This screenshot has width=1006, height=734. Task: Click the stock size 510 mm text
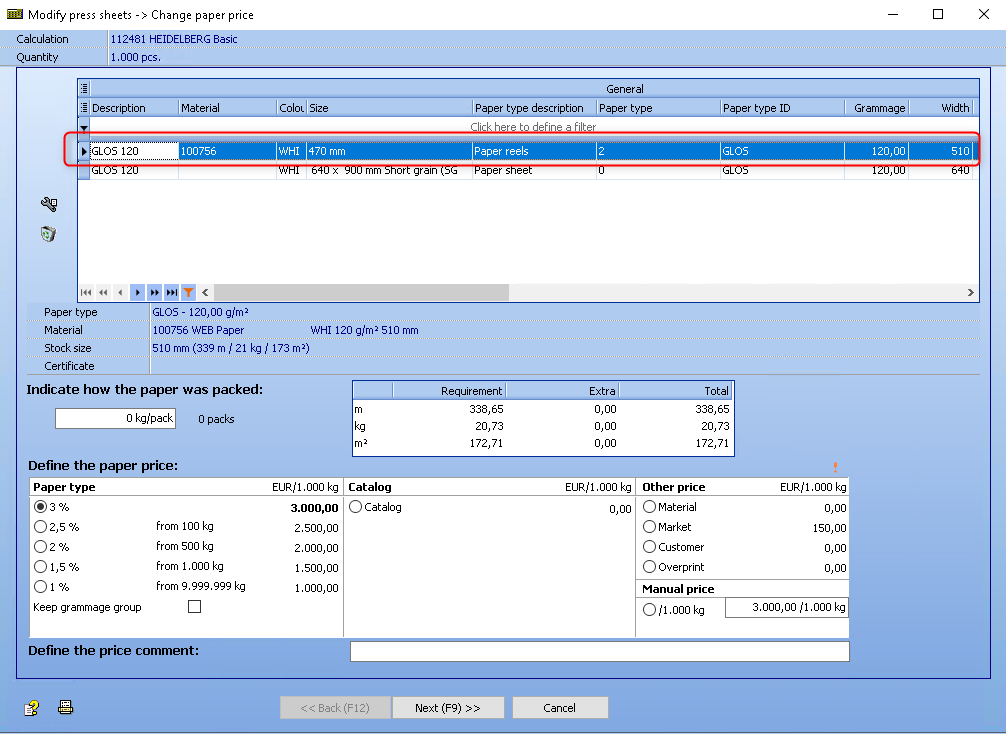click(231, 348)
